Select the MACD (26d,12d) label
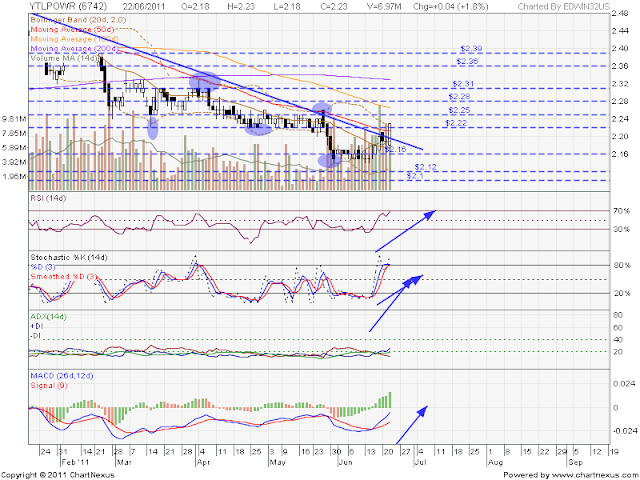This screenshot has height=480, width=640. (x=62, y=376)
